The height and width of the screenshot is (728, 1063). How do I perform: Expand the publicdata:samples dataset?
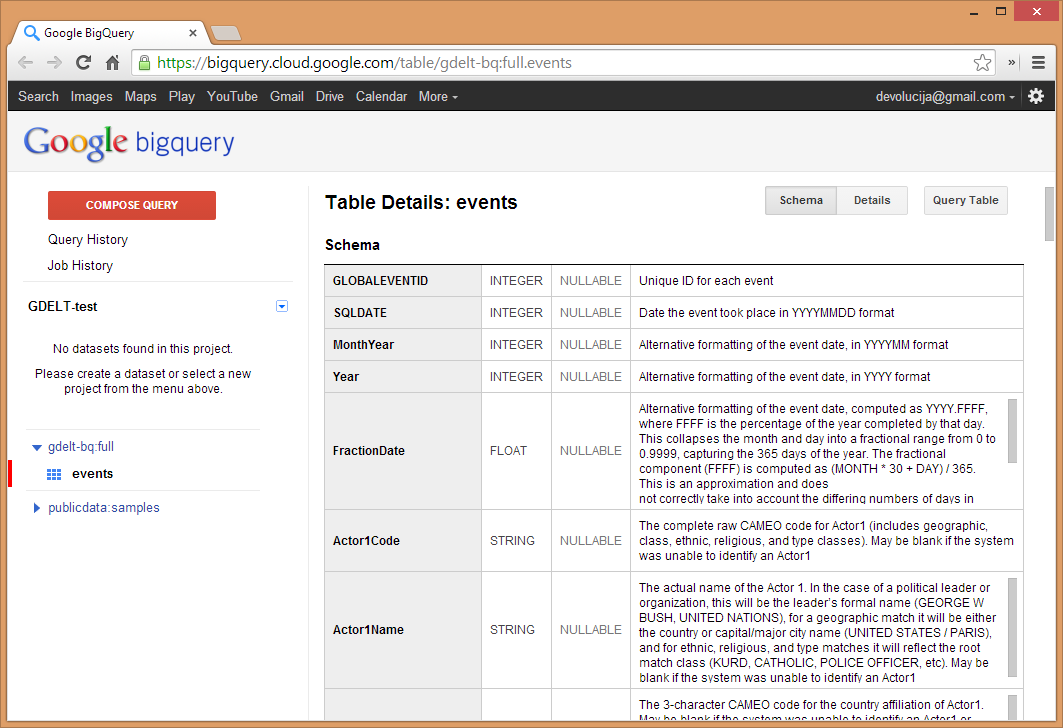(x=37, y=508)
